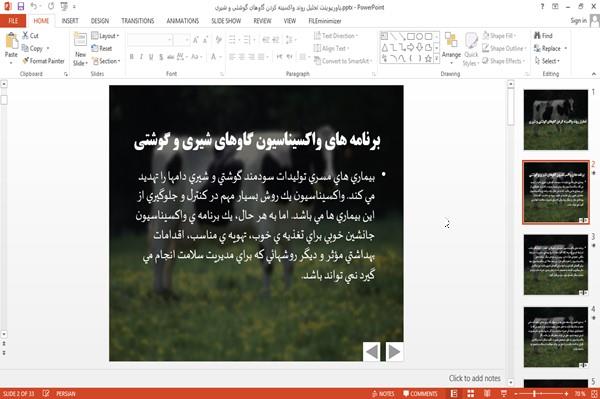This screenshot has height=399, width=600.
Task: Open the FILE tab
Action: [x=13, y=21]
